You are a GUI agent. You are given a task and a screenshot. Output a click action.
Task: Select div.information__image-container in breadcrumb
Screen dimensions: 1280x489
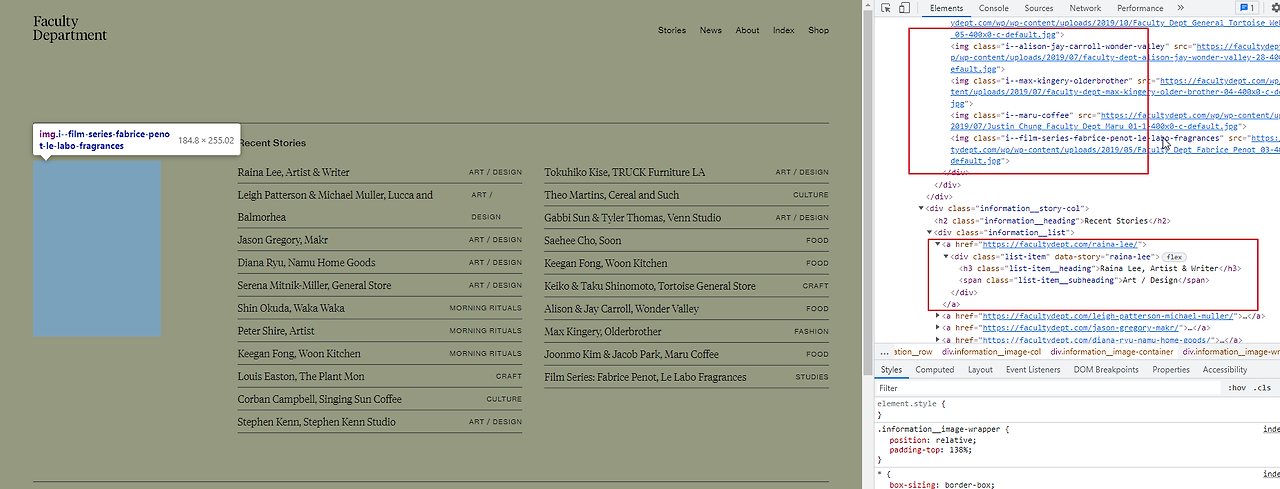click(x=1112, y=351)
